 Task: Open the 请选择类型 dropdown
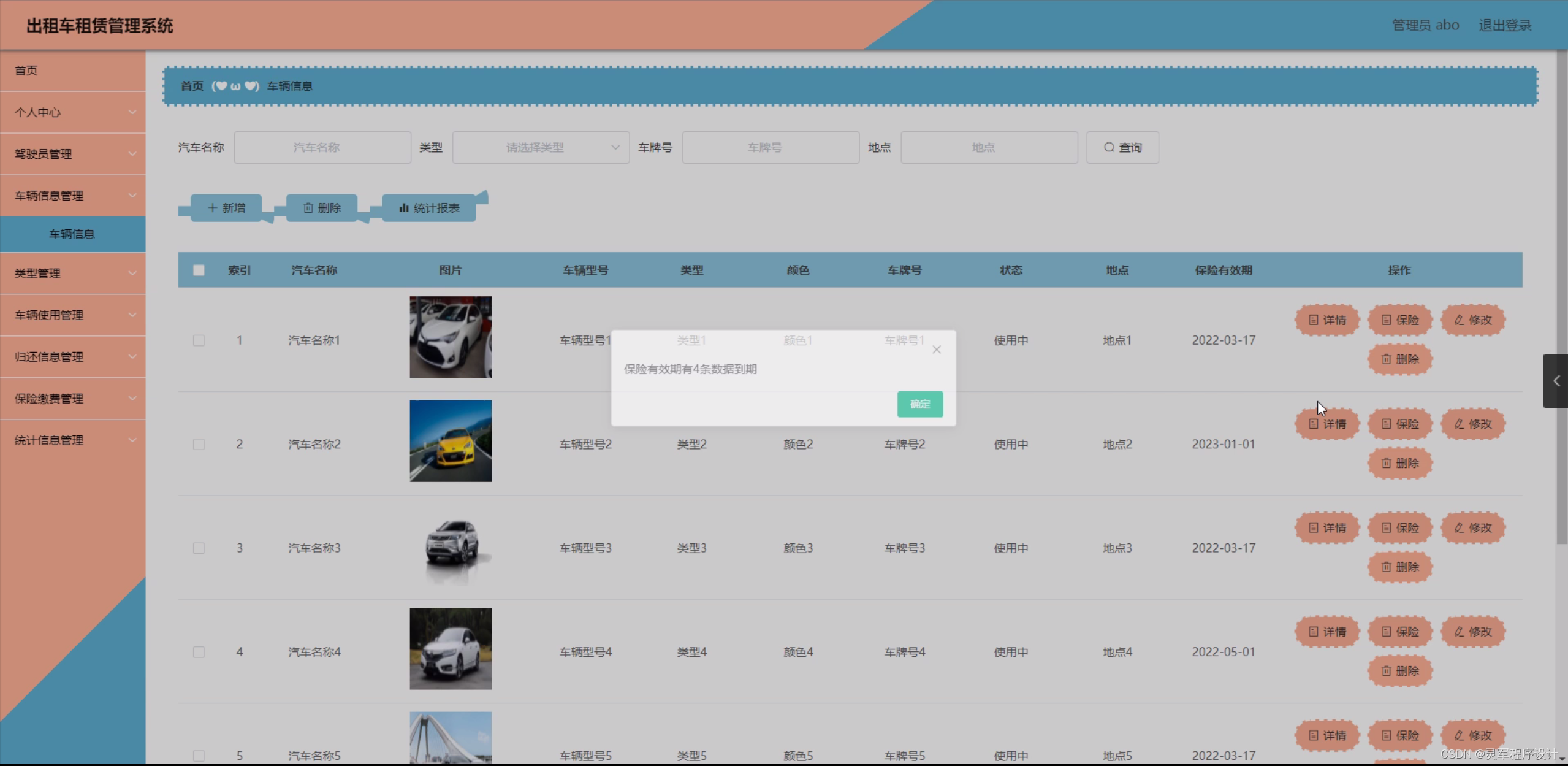point(541,147)
